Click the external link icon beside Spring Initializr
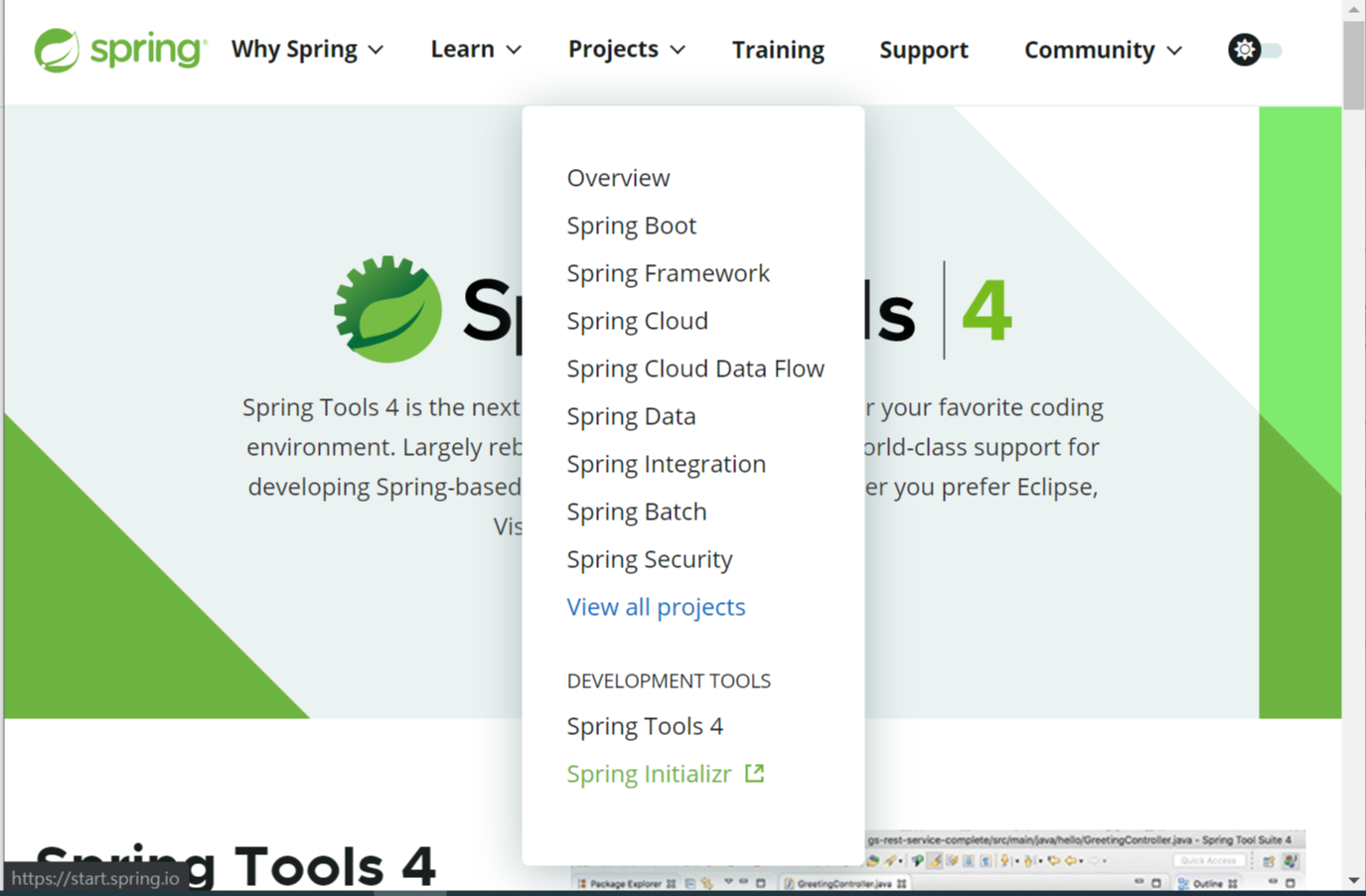 point(755,773)
